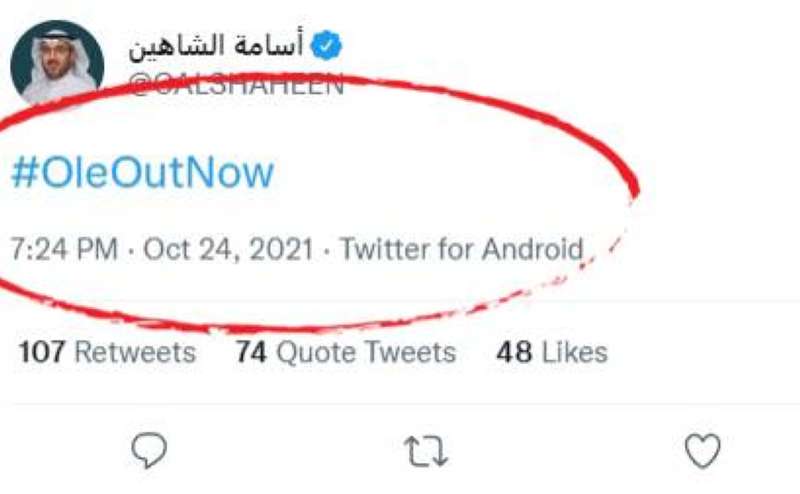This screenshot has height=494, width=800.
Task: Click the 7:24 PM timestamp
Action: [64, 248]
